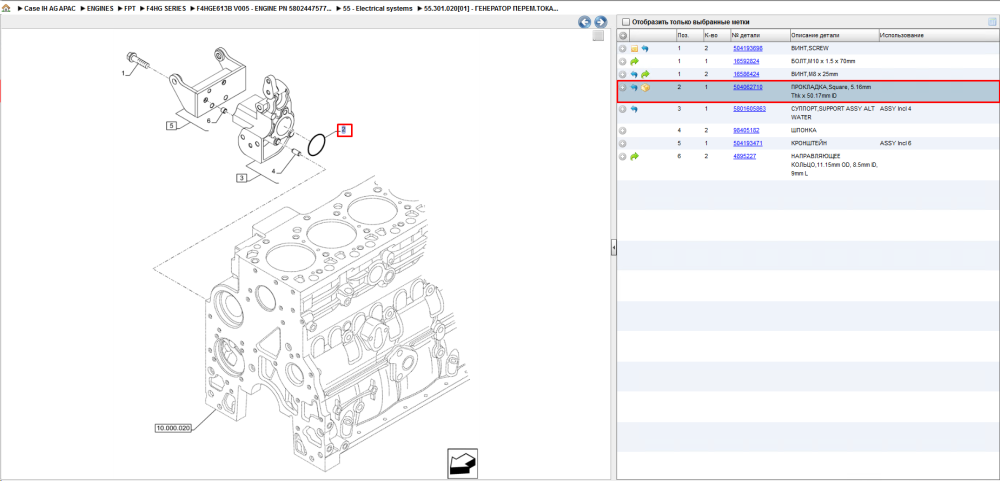Open the F4HG SERIES breadcrumb
The image size is (1000, 481).
click(166, 9)
